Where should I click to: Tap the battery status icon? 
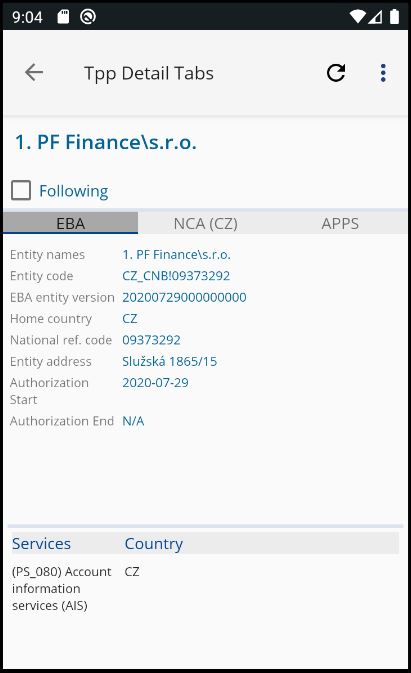click(x=394, y=17)
